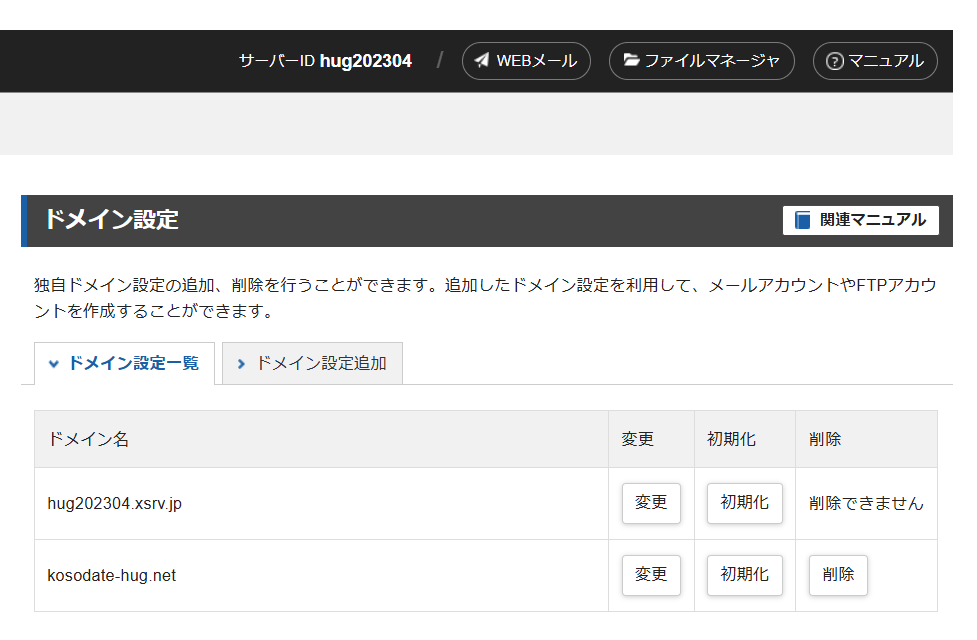
Task: Click the question mark マニュアル icon
Action: click(834, 61)
